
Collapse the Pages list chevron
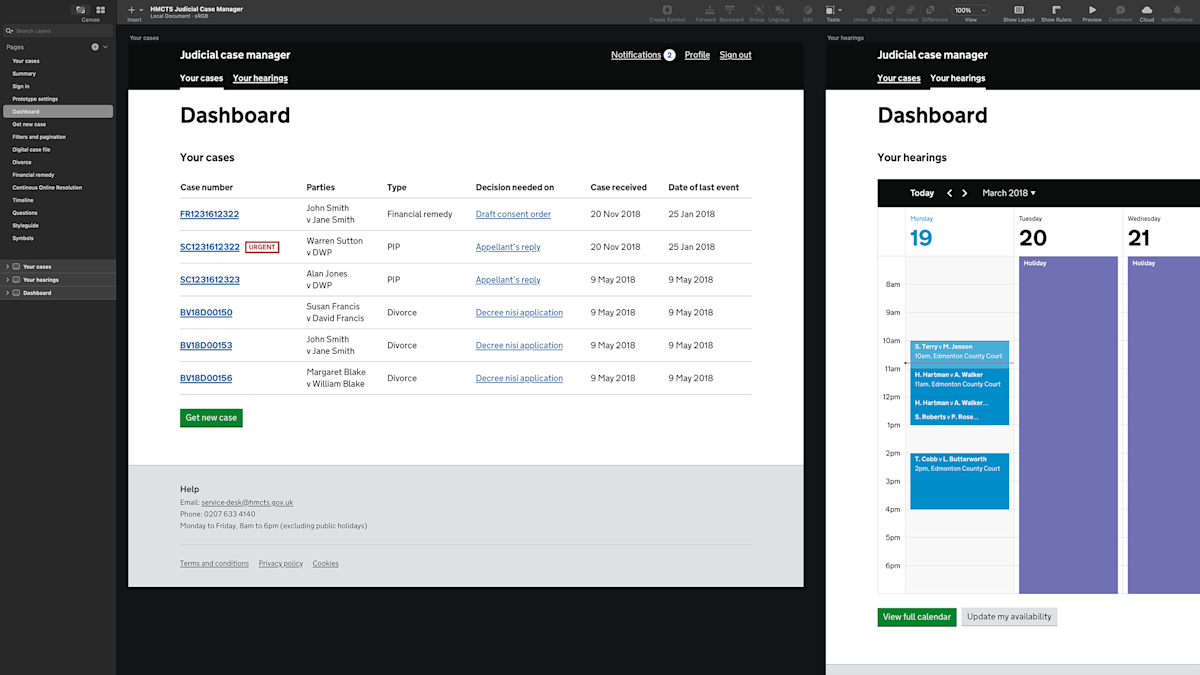coord(105,47)
